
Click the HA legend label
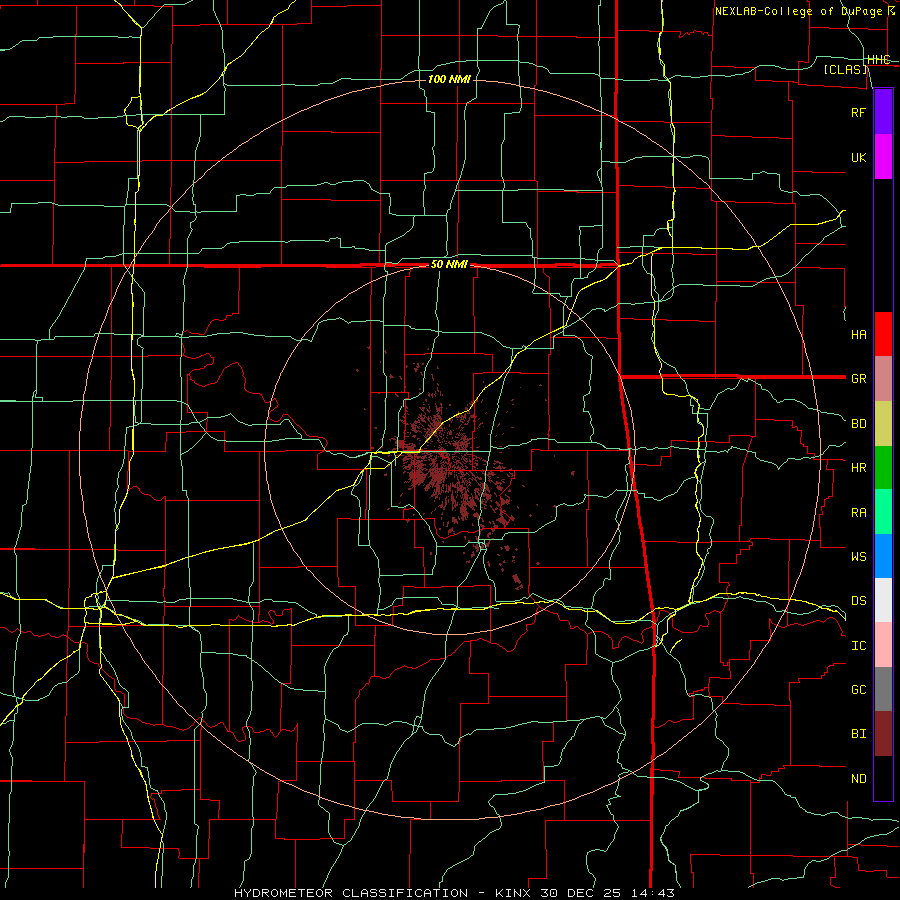[859, 334]
